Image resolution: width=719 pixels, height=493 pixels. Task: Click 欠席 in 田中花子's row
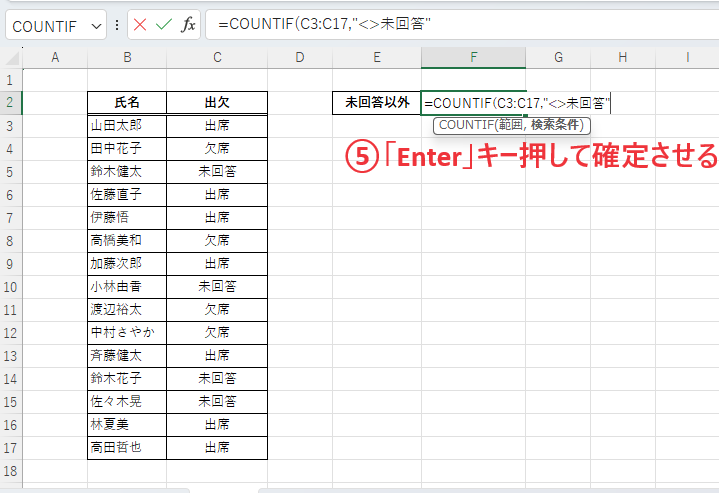pos(217,149)
